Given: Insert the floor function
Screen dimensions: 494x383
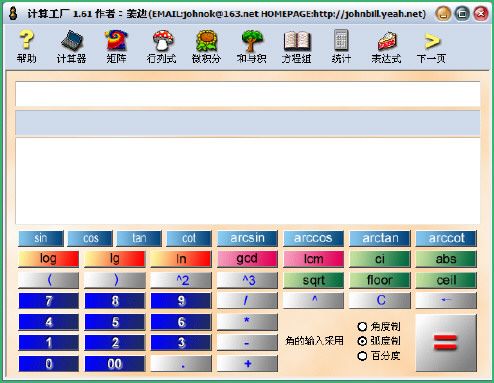Looking at the screenshot, I should point(380,280).
